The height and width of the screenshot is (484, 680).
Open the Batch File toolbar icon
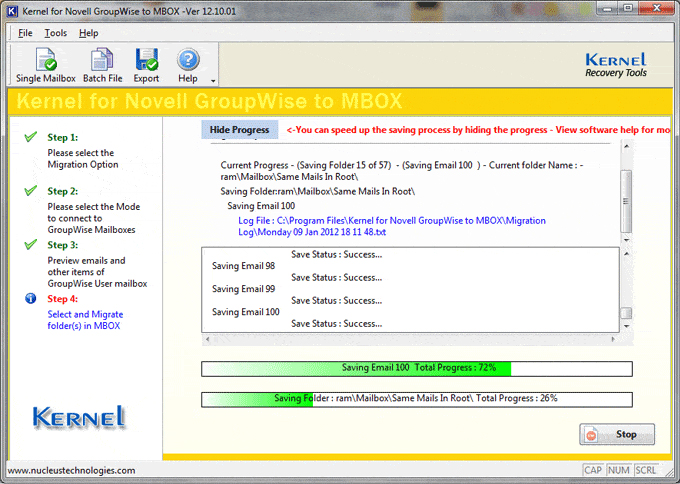click(x=102, y=65)
